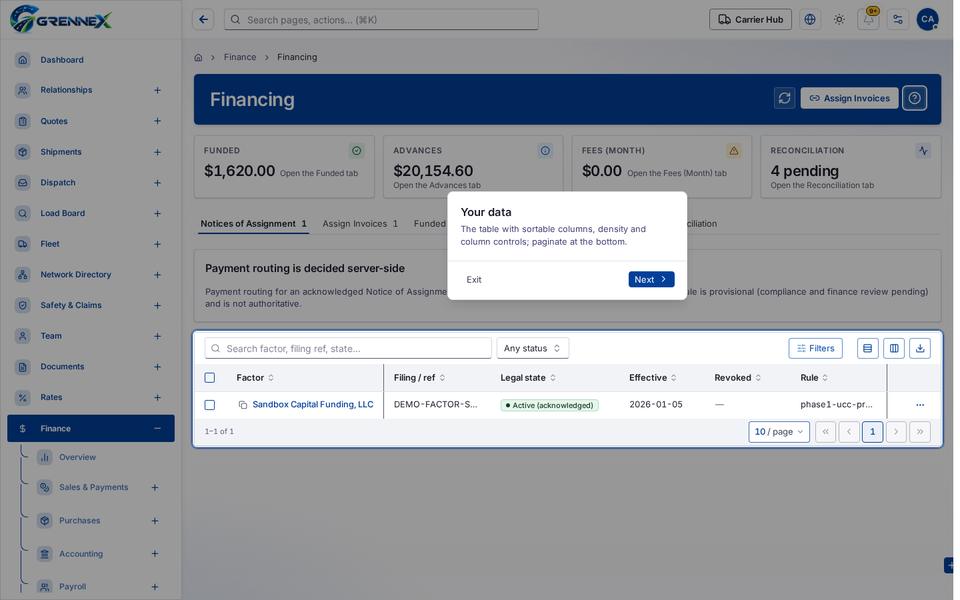Image resolution: width=960 pixels, height=600 pixels.
Task: Click the refresh icon in the Financing header
Action: tap(784, 98)
